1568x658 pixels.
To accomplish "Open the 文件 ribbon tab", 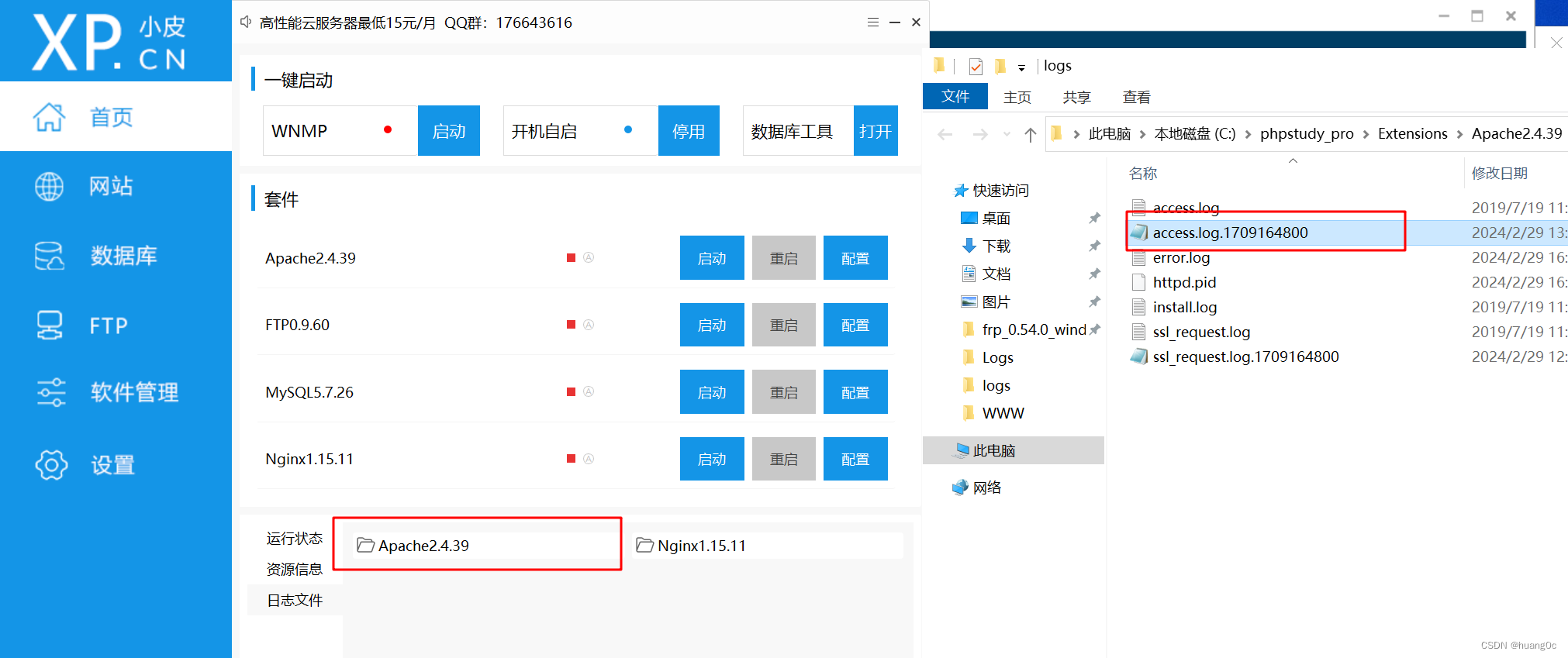I will (x=955, y=96).
